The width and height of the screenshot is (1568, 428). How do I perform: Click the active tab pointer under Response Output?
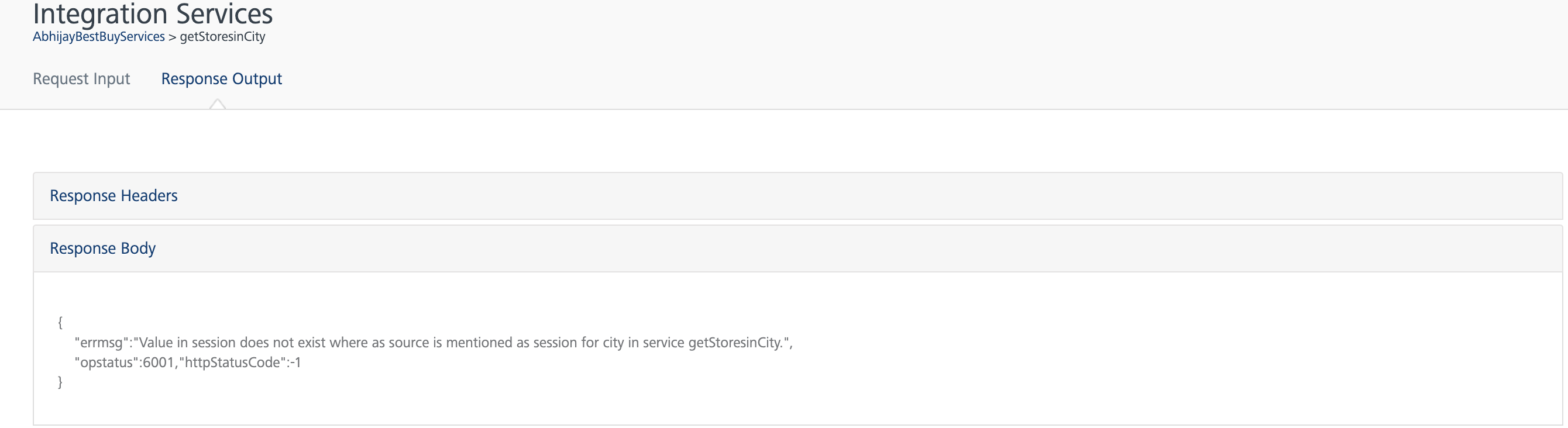(217, 105)
